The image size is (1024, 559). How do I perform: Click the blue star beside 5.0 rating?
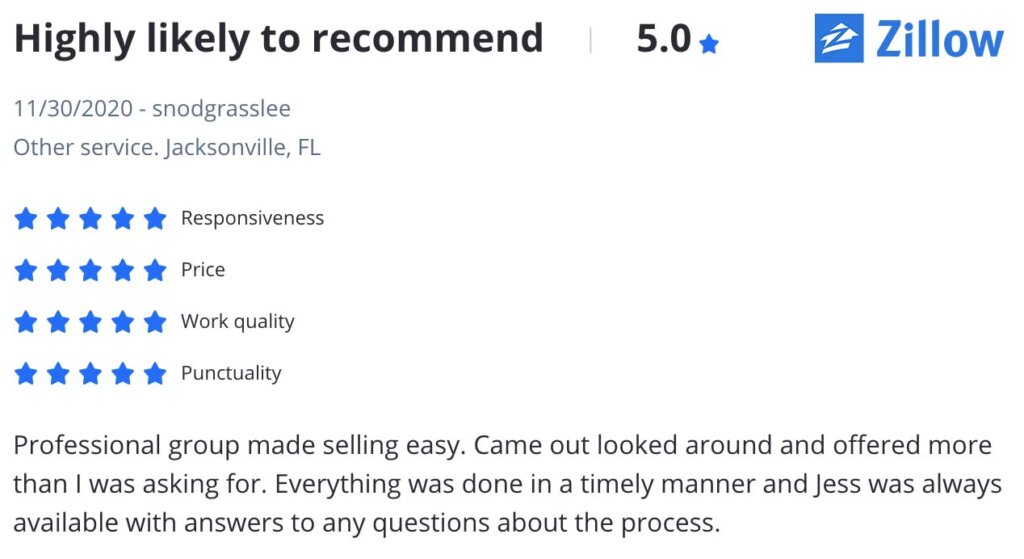pyautogui.click(x=709, y=44)
